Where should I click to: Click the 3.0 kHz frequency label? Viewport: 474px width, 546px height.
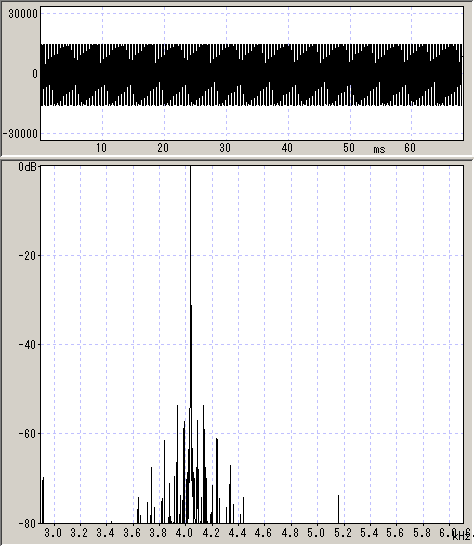point(53,533)
